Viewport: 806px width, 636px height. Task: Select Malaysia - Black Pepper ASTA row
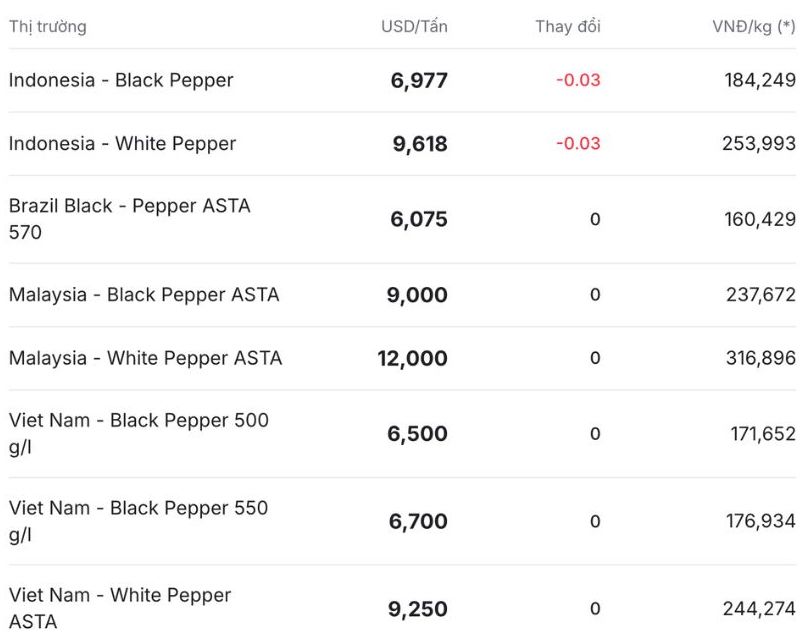tap(144, 295)
